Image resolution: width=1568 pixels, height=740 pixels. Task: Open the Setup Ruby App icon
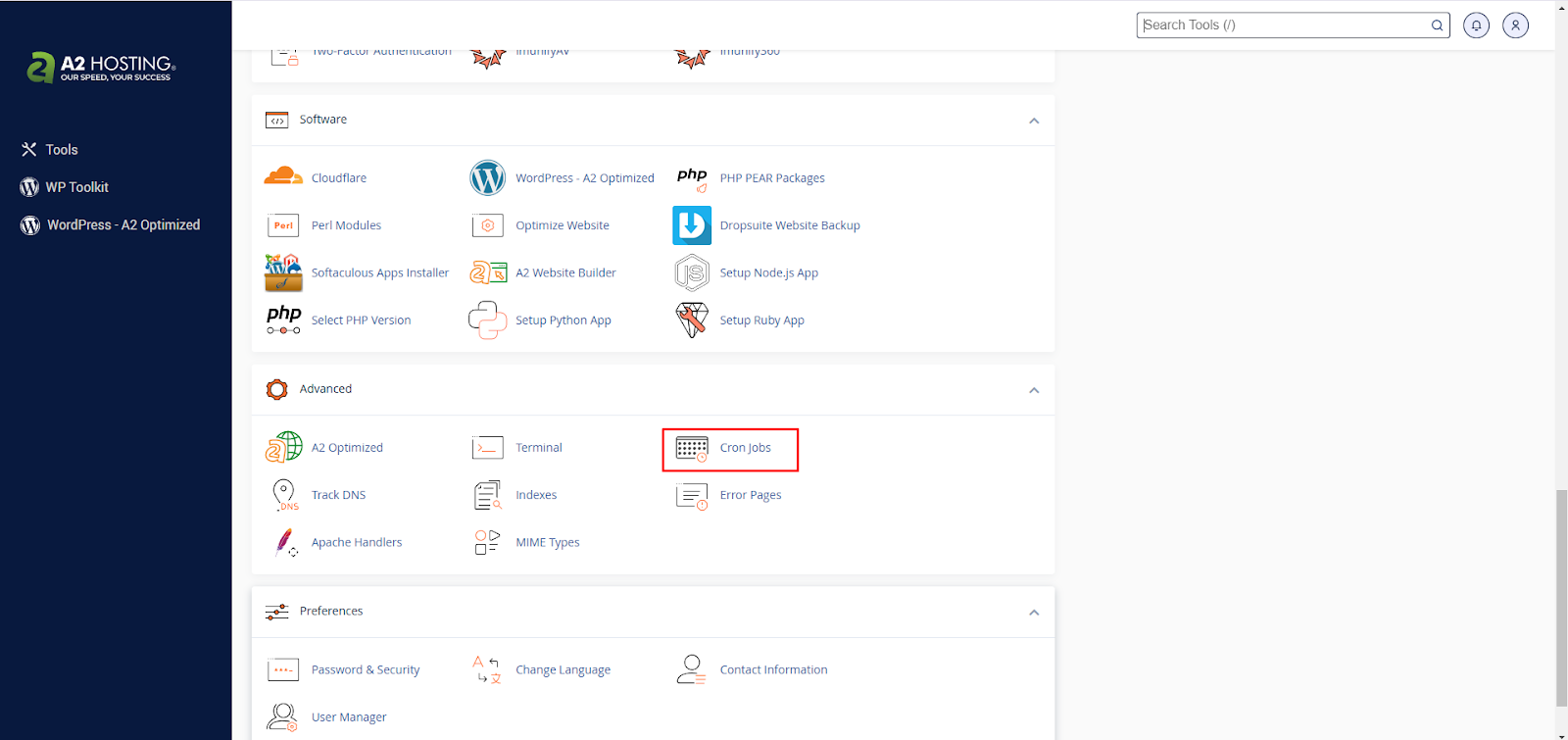point(692,320)
